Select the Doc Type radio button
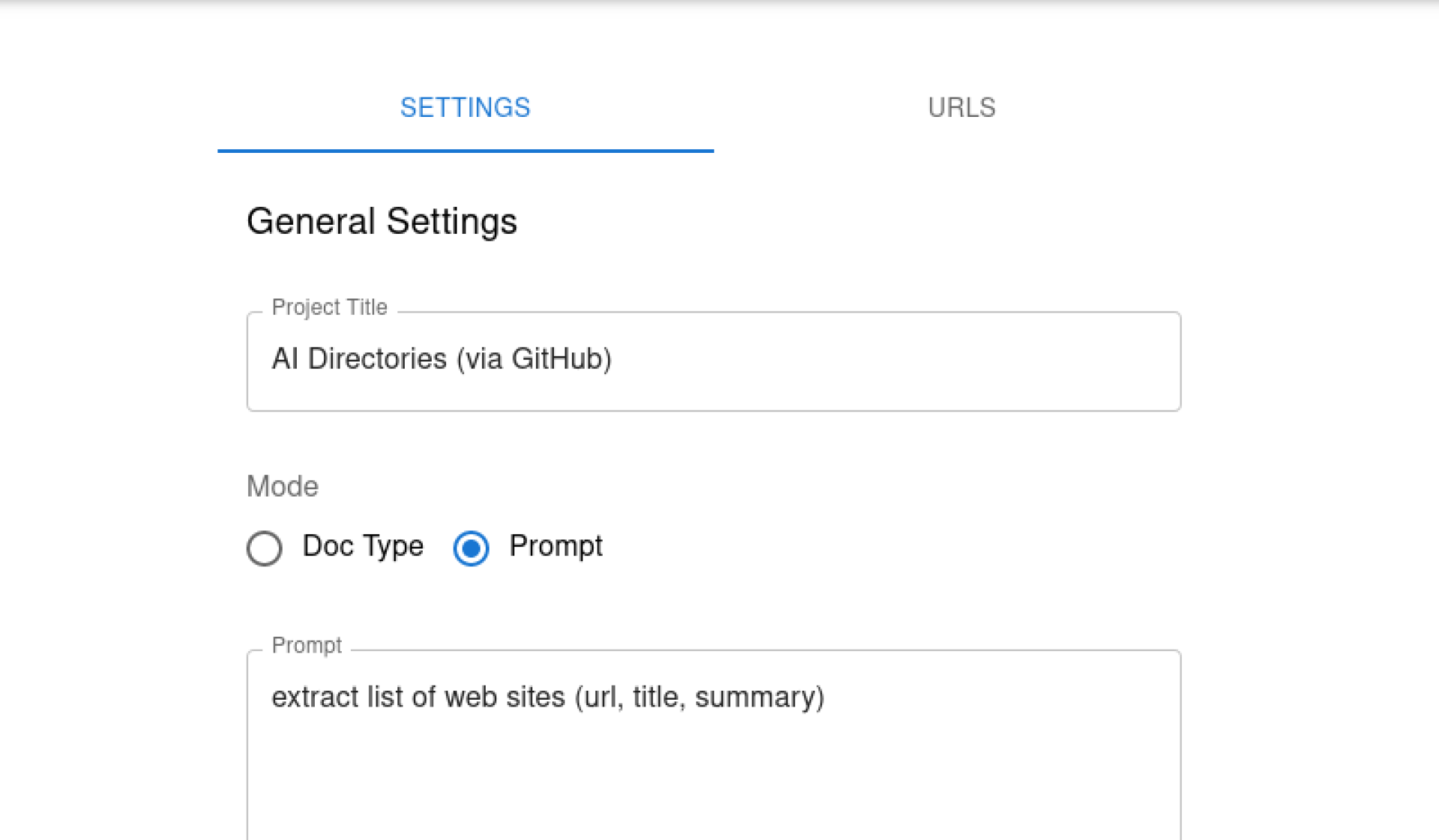The image size is (1439, 840). 265,548
